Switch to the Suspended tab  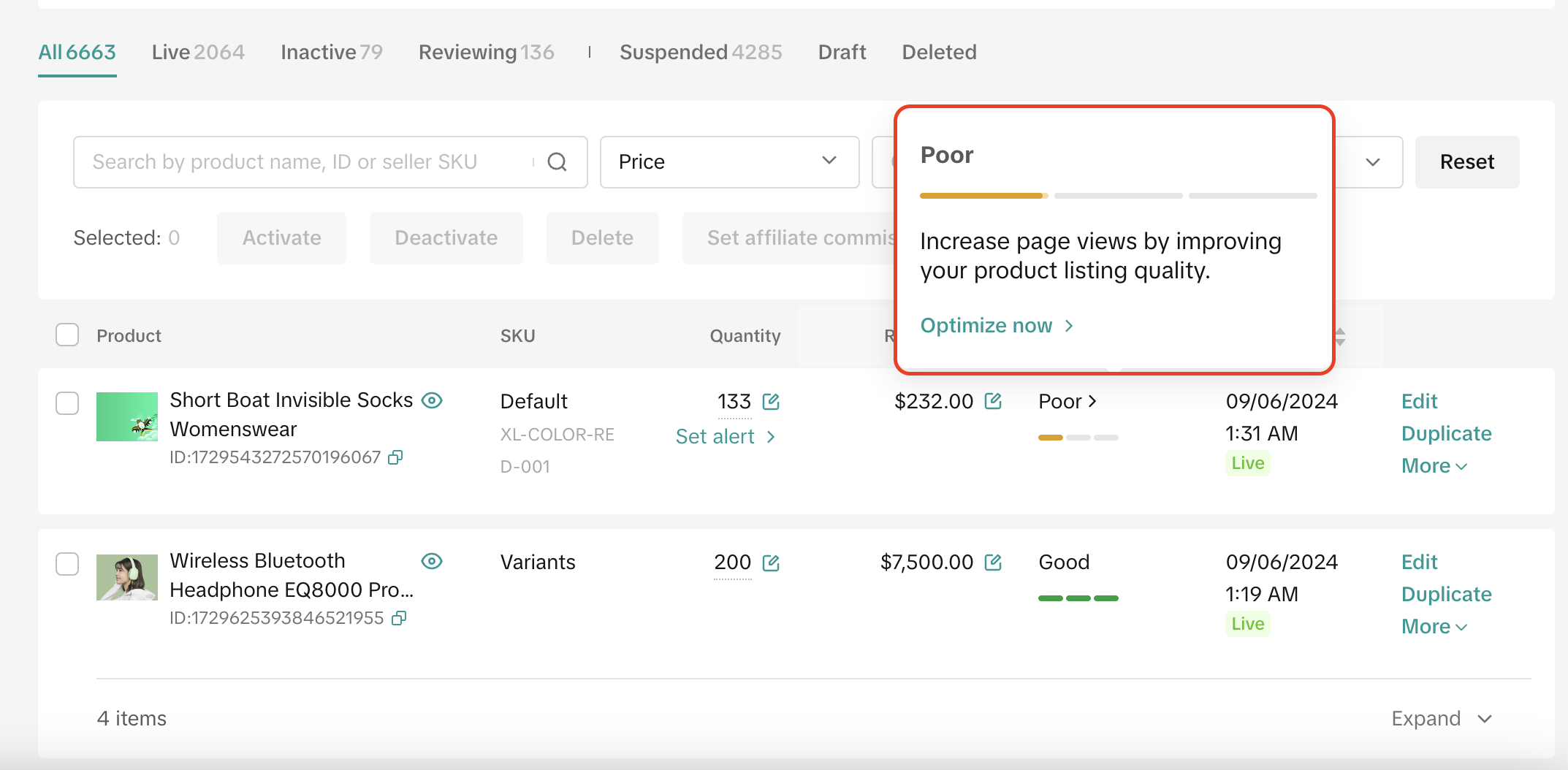(x=700, y=53)
